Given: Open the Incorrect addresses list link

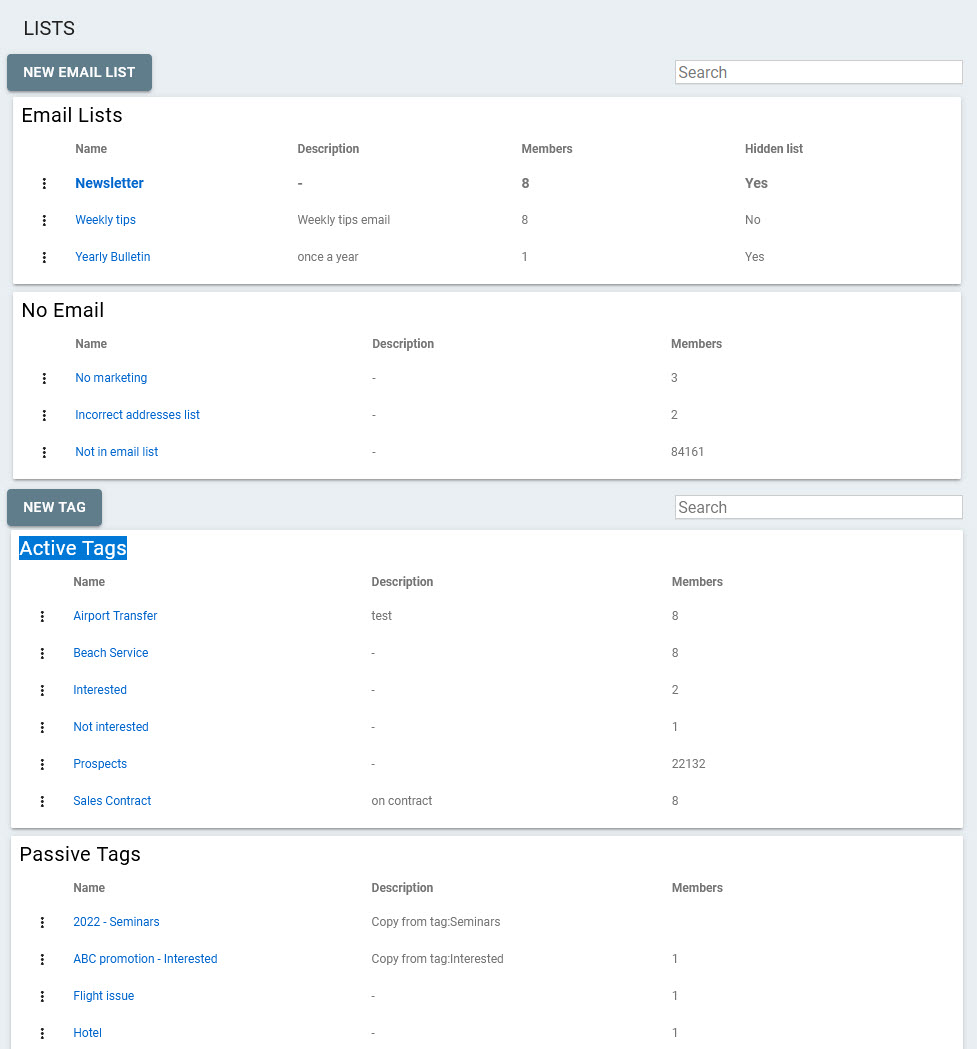Looking at the screenshot, I should (137, 415).
